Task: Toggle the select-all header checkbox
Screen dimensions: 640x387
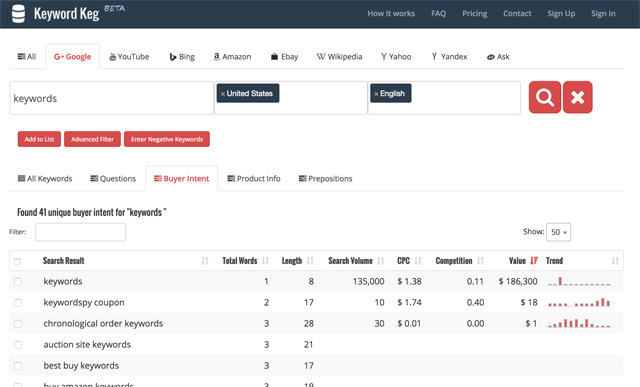Action: point(18,262)
